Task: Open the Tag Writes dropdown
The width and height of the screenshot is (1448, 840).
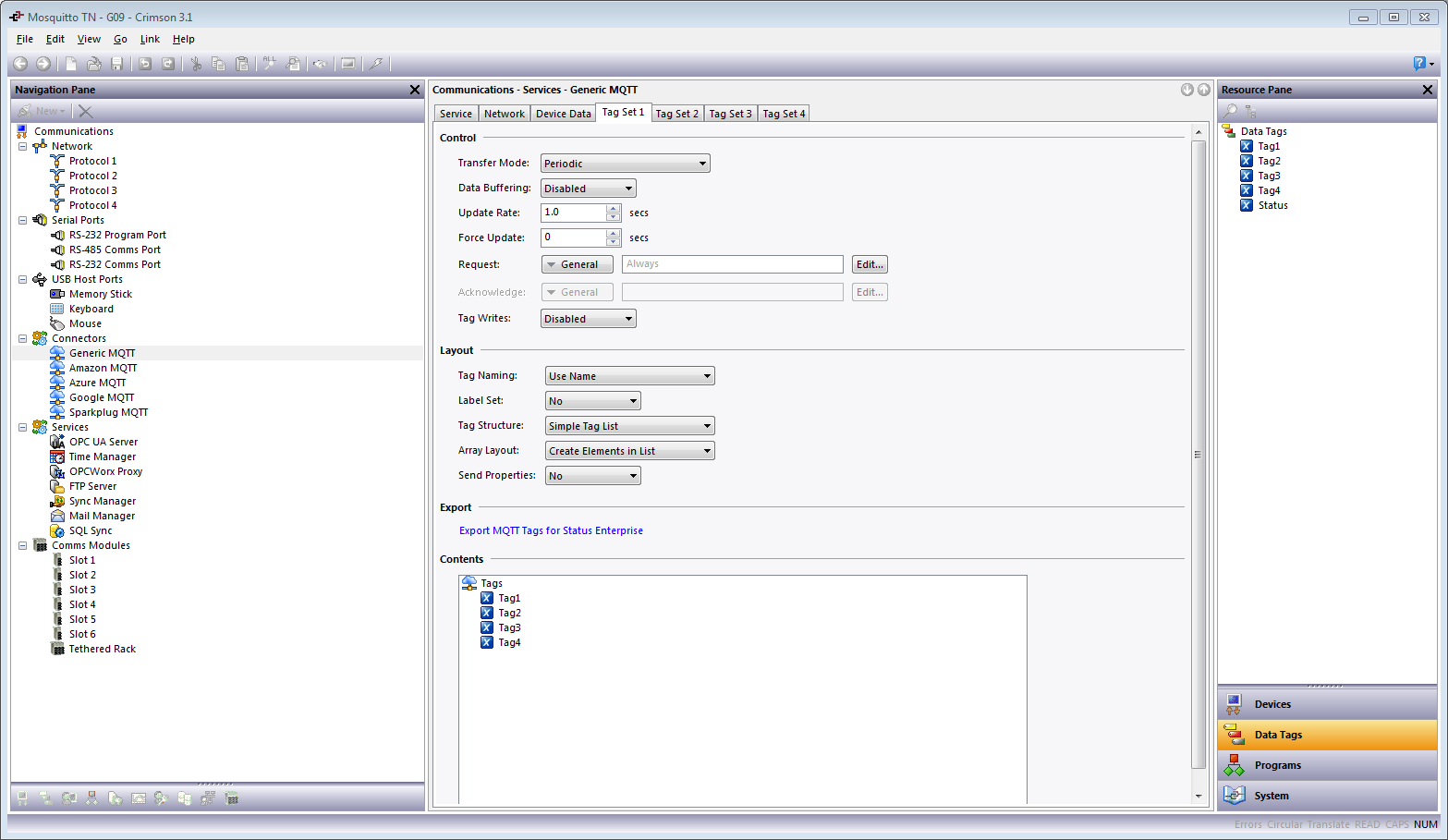Action: (x=589, y=319)
